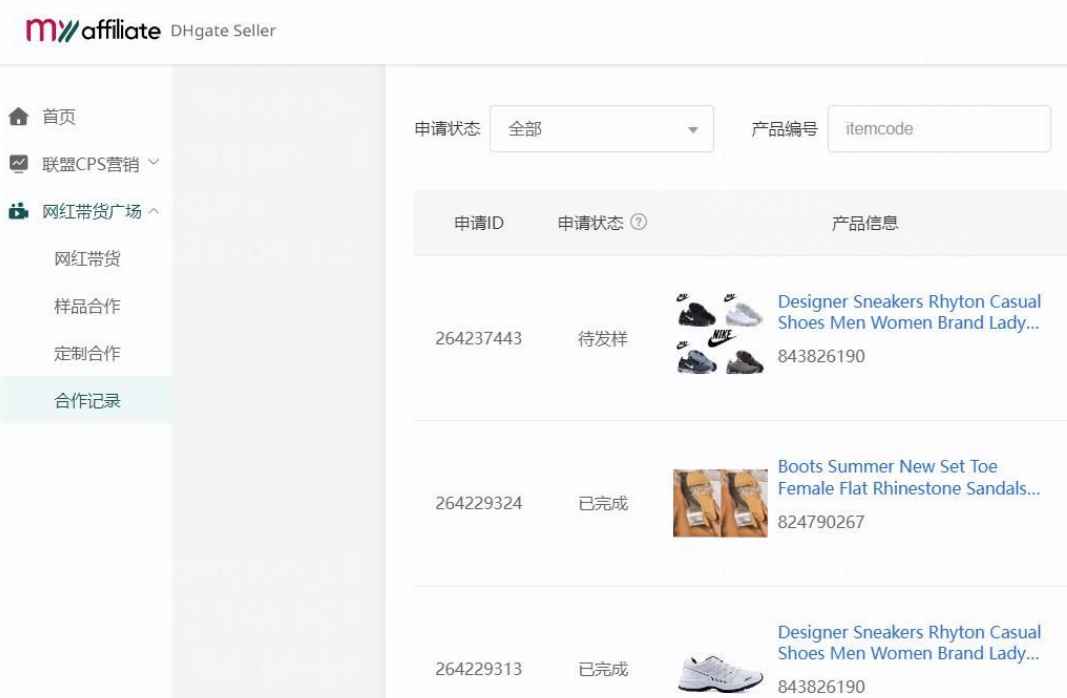Open 联盟CPS营销 menu item
Image resolution: width=1067 pixels, height=698 pixels.
pyautogui.click(x=91, y=164)
